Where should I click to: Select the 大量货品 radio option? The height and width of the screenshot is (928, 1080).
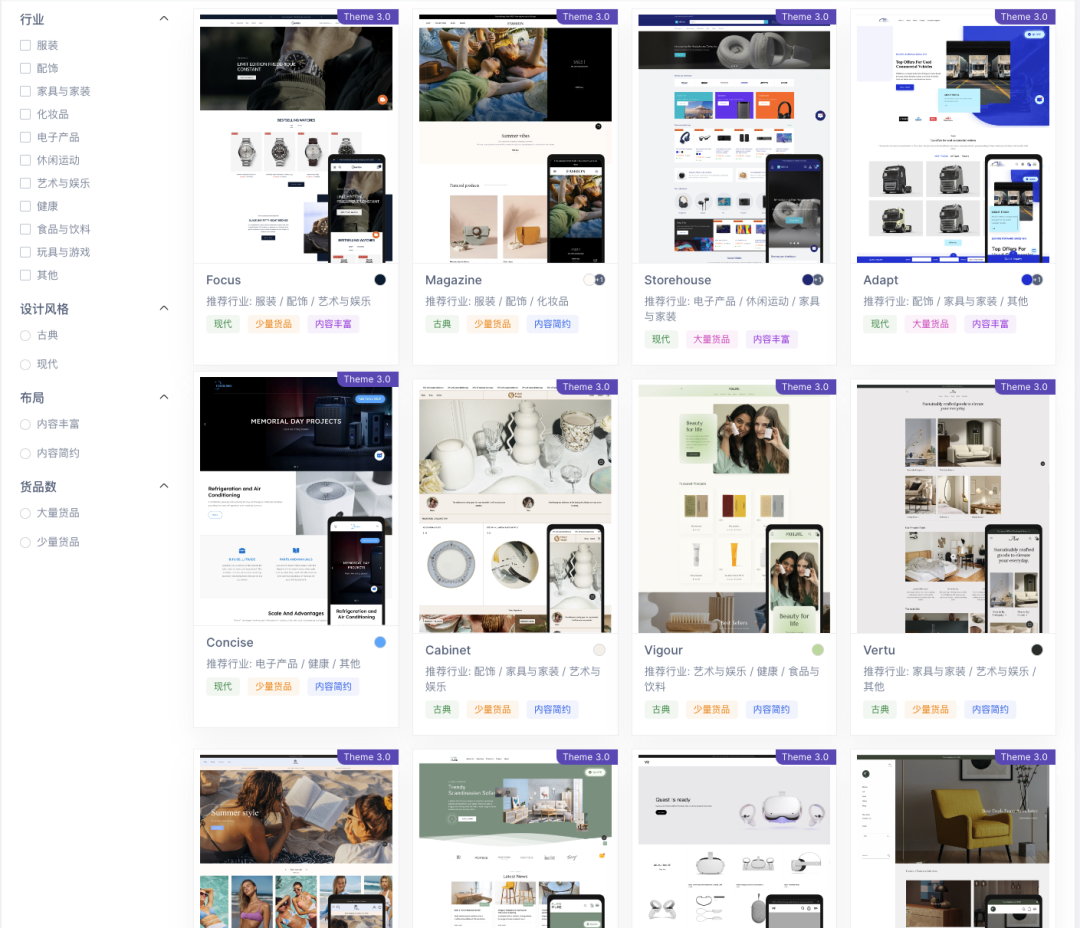pyautogui.click(x=26, y=513)
